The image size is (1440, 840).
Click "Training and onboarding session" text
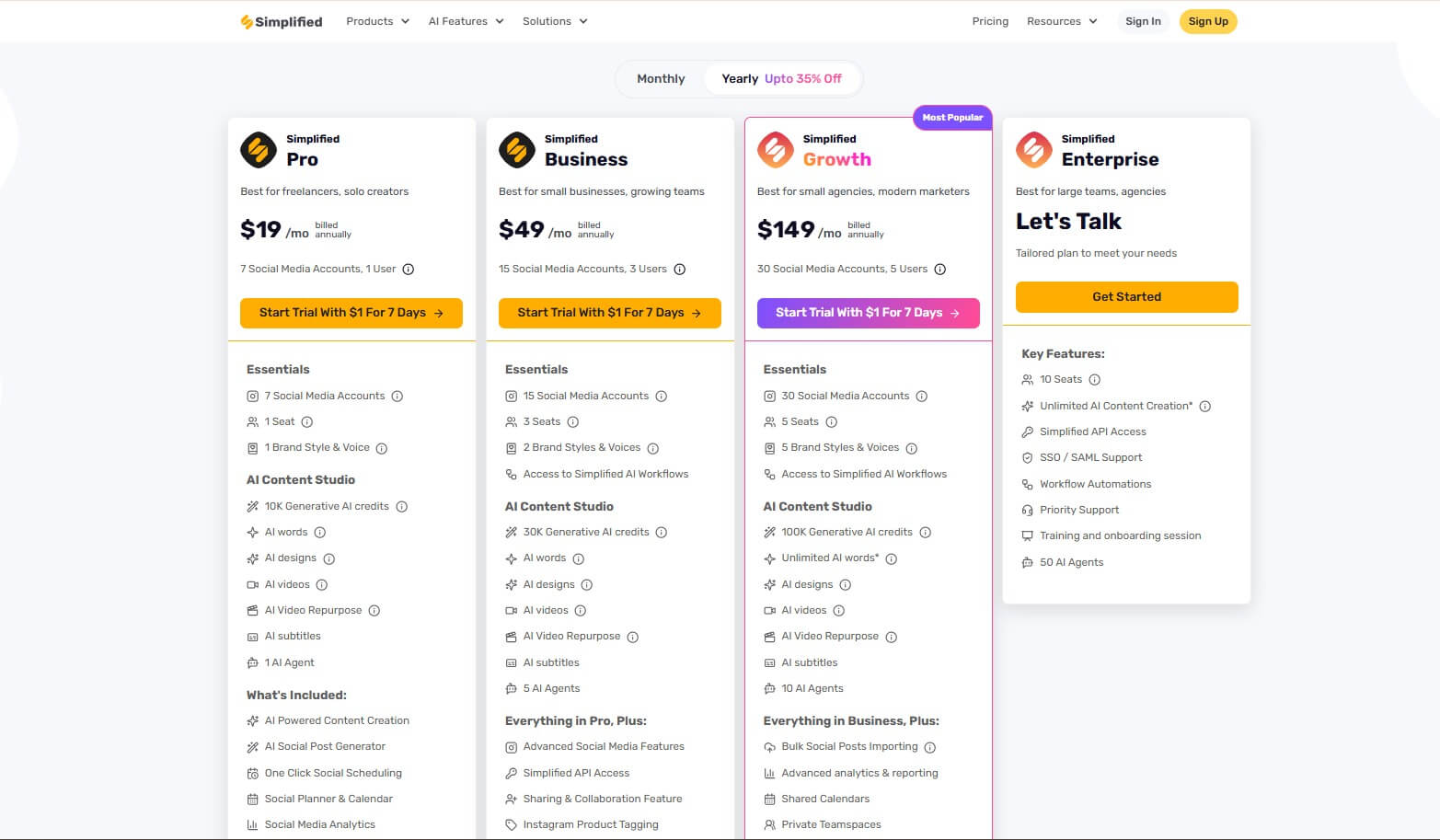click(x=1121, y=535)
